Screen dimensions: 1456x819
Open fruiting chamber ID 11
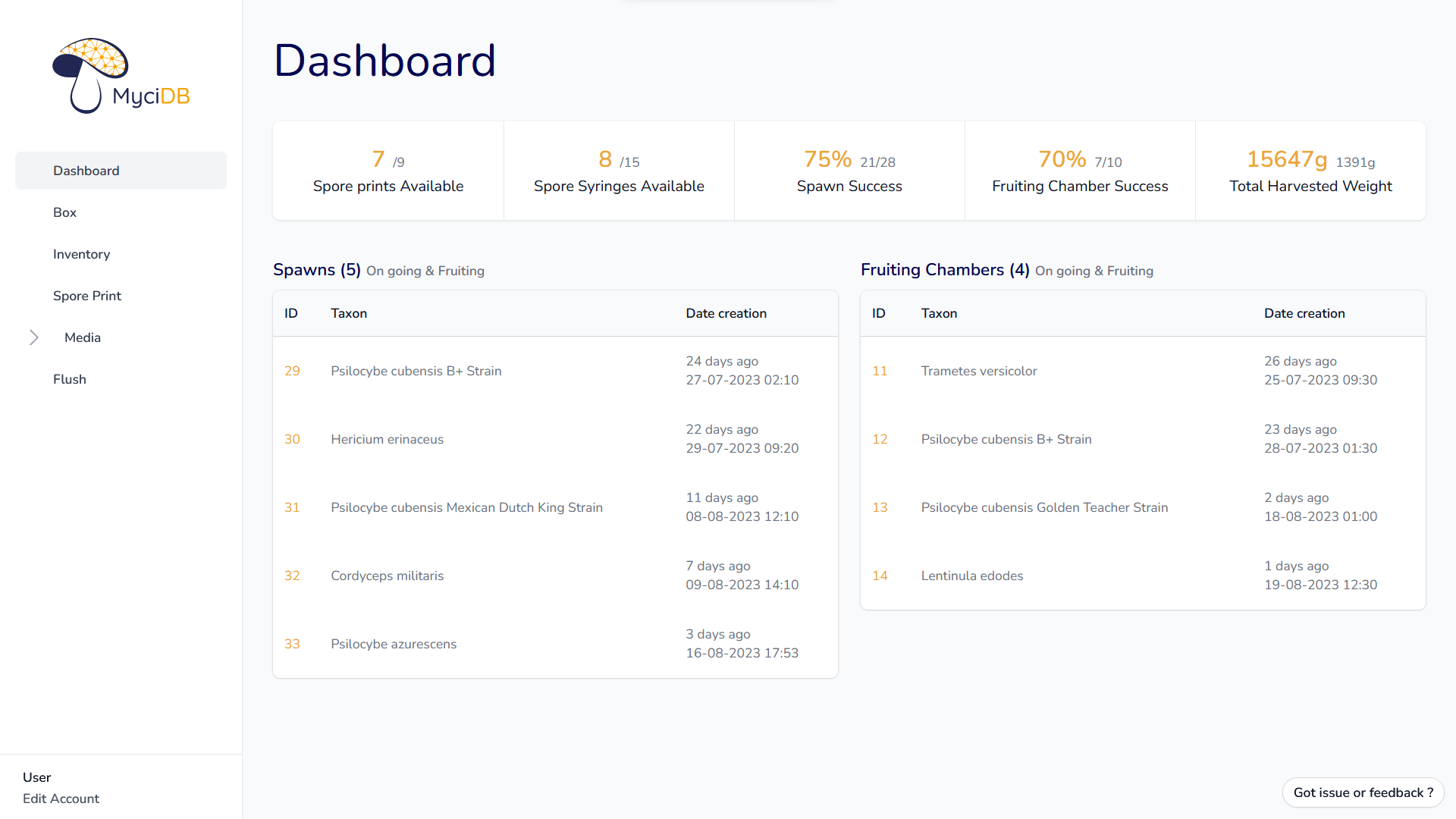880,371
